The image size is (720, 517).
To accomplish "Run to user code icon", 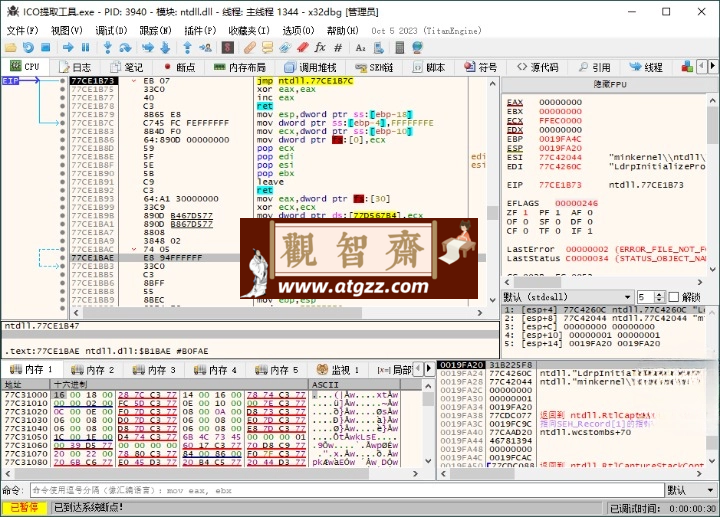I will pos(205,47).
